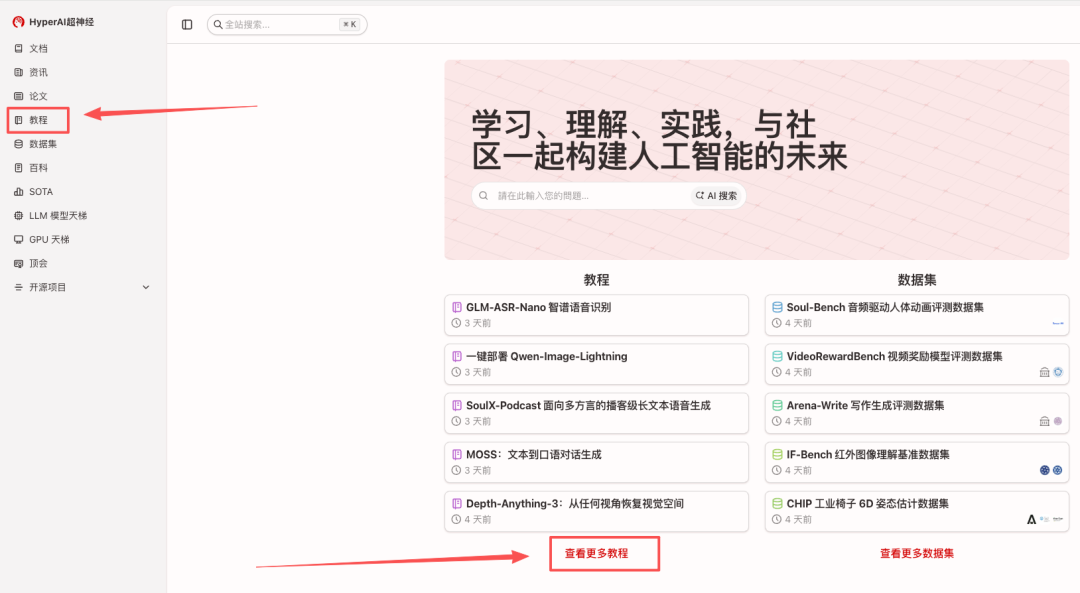Open 文档 in the sidebar
The width and height of the screenshot is (1080, 593).
tap(38, 48)
